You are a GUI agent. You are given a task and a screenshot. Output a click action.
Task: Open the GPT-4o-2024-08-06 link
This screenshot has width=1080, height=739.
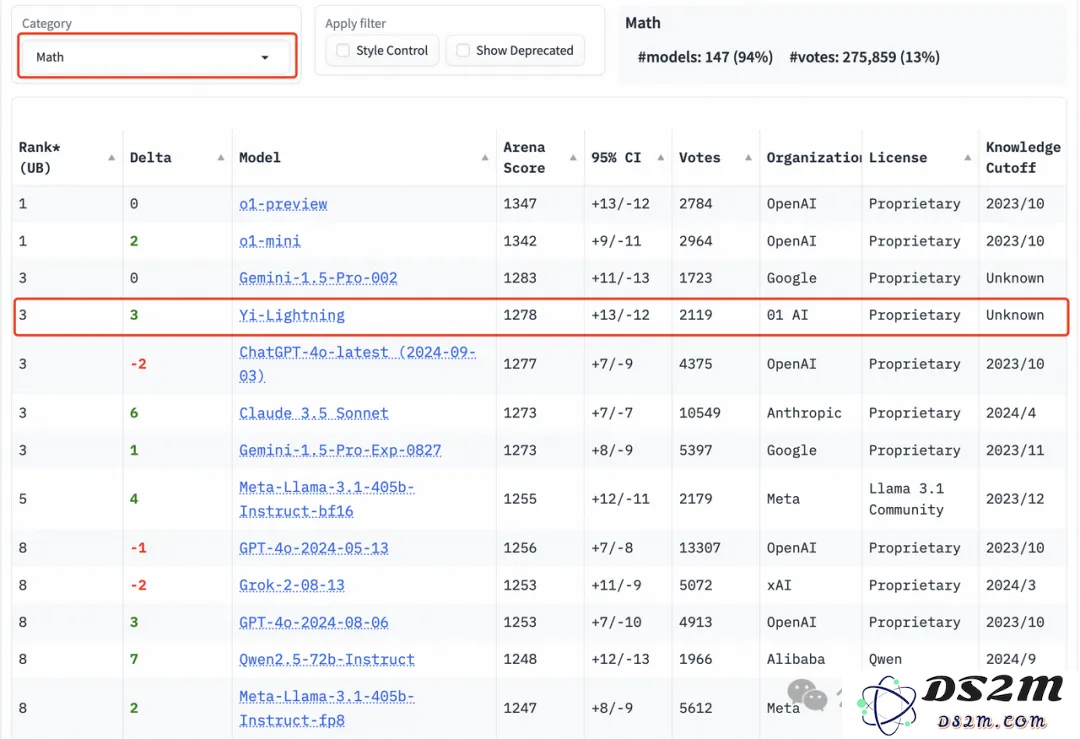click(313, 623)
